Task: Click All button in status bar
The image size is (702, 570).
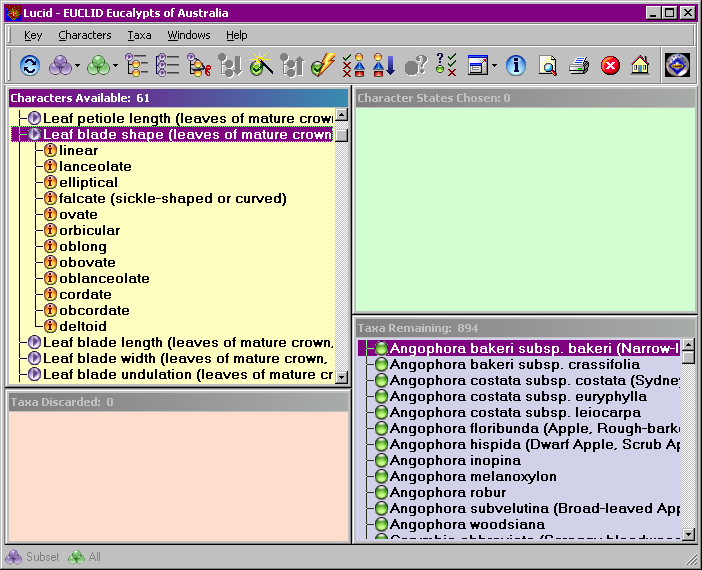Action: [85, 557]
